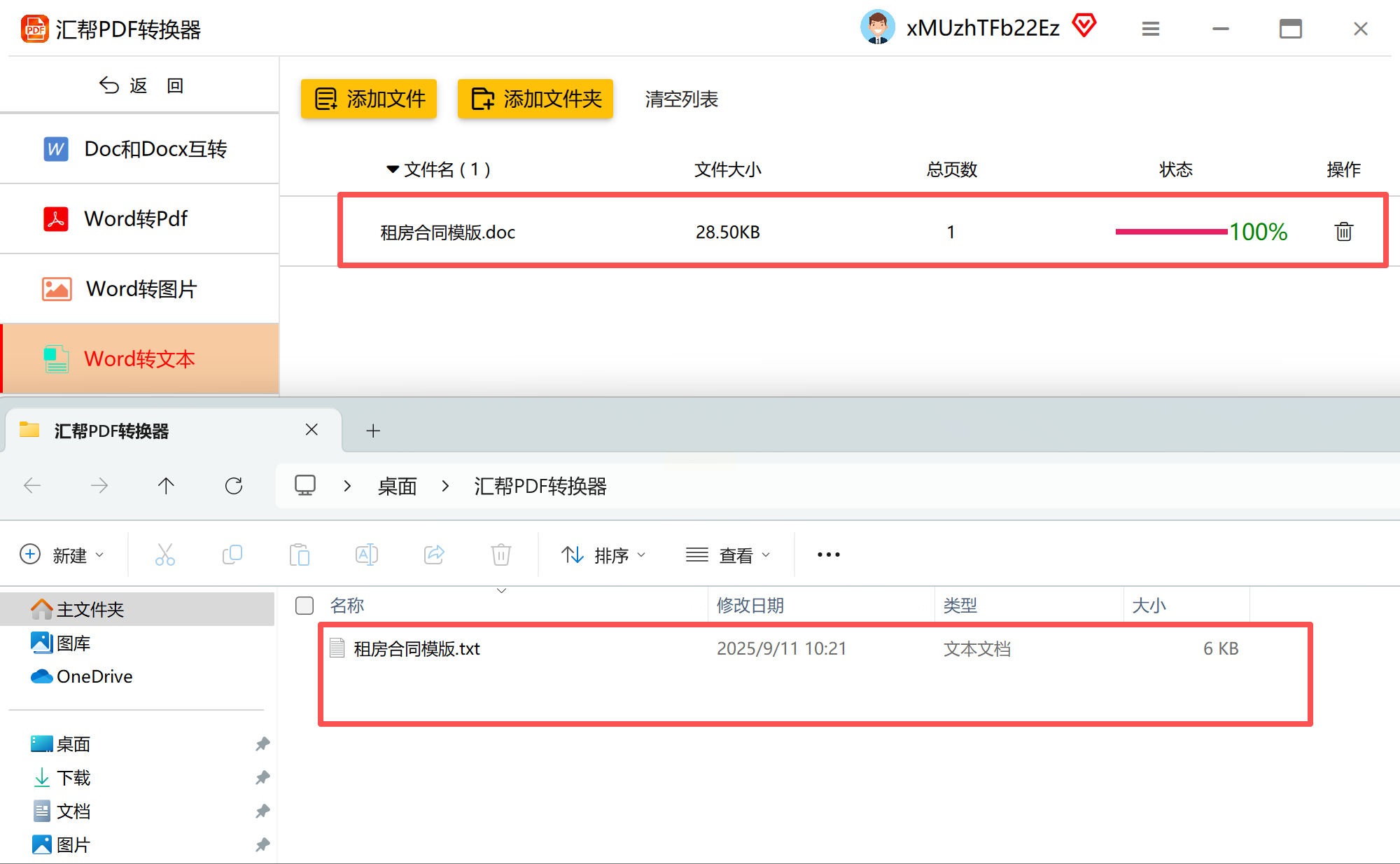Screen dimensions: 1400x864
Task: Click the user avatar icon
Action: coord(877,27)
